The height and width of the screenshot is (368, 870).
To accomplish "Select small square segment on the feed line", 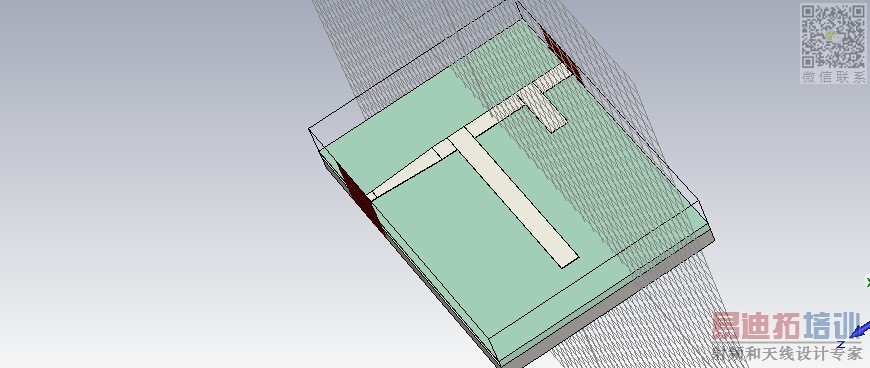I will (x=444, y=147).
